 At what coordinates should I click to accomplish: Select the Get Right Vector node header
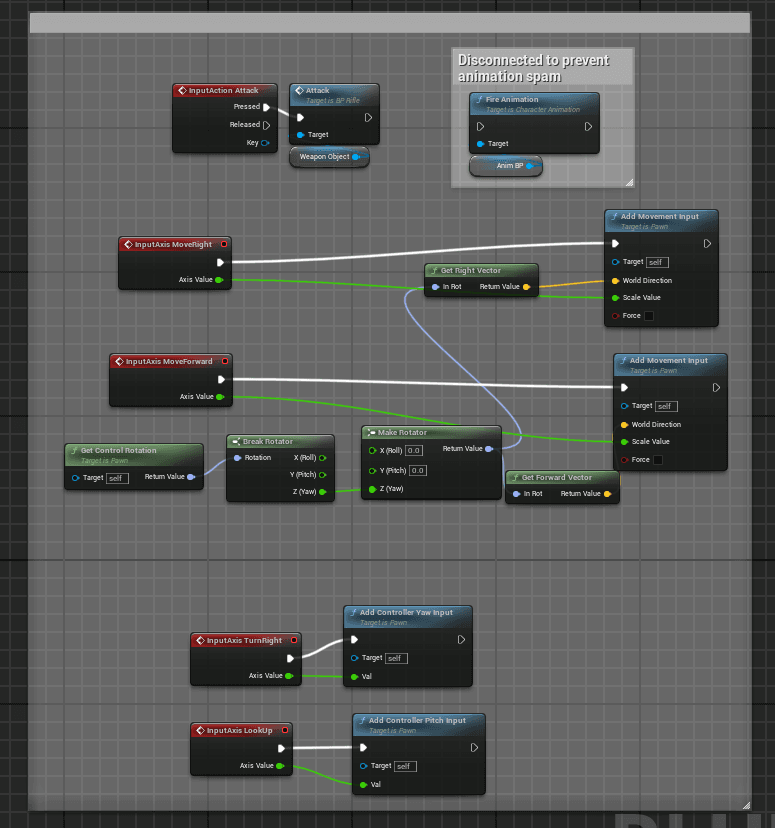481,270
